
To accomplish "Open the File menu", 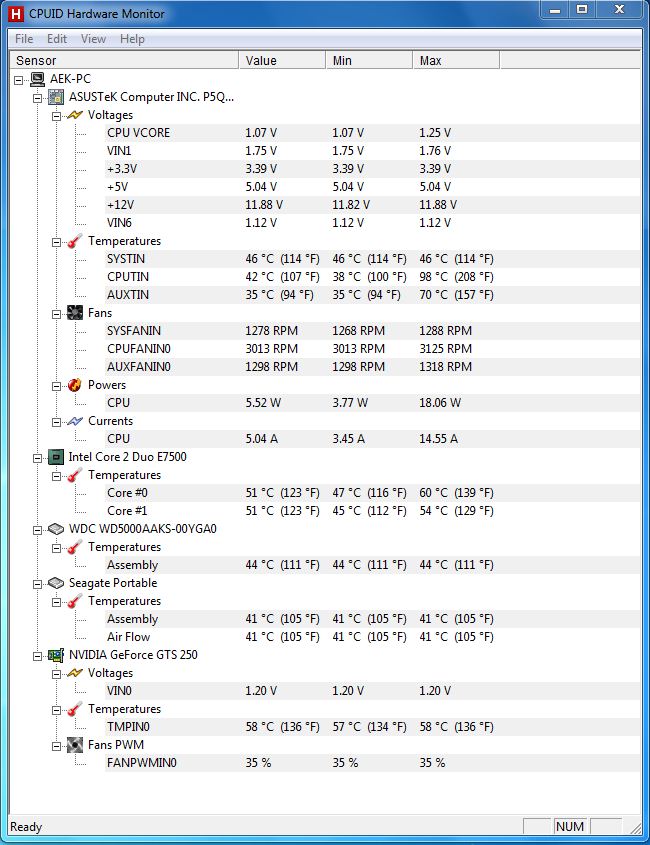I will pyautogui.click(x=24, y=39).
